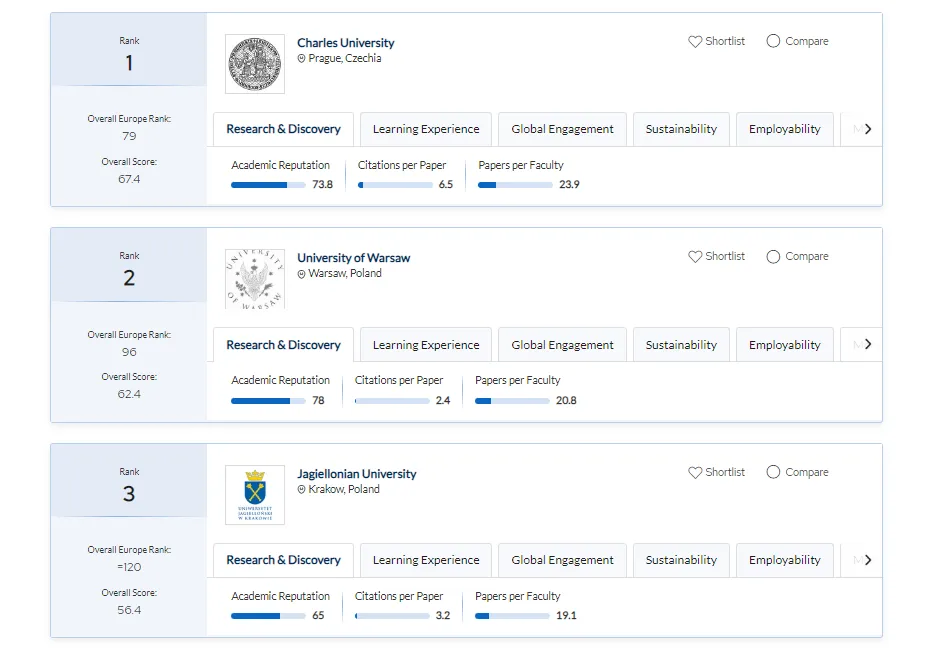Click the Warsaw, Poland location text
Image resolution: width=929 pixels, height=650 pixels.
(345, 274)
